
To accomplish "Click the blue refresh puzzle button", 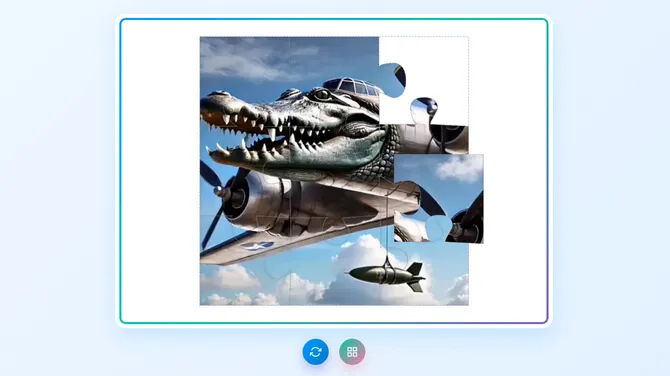I will [315, 352].
